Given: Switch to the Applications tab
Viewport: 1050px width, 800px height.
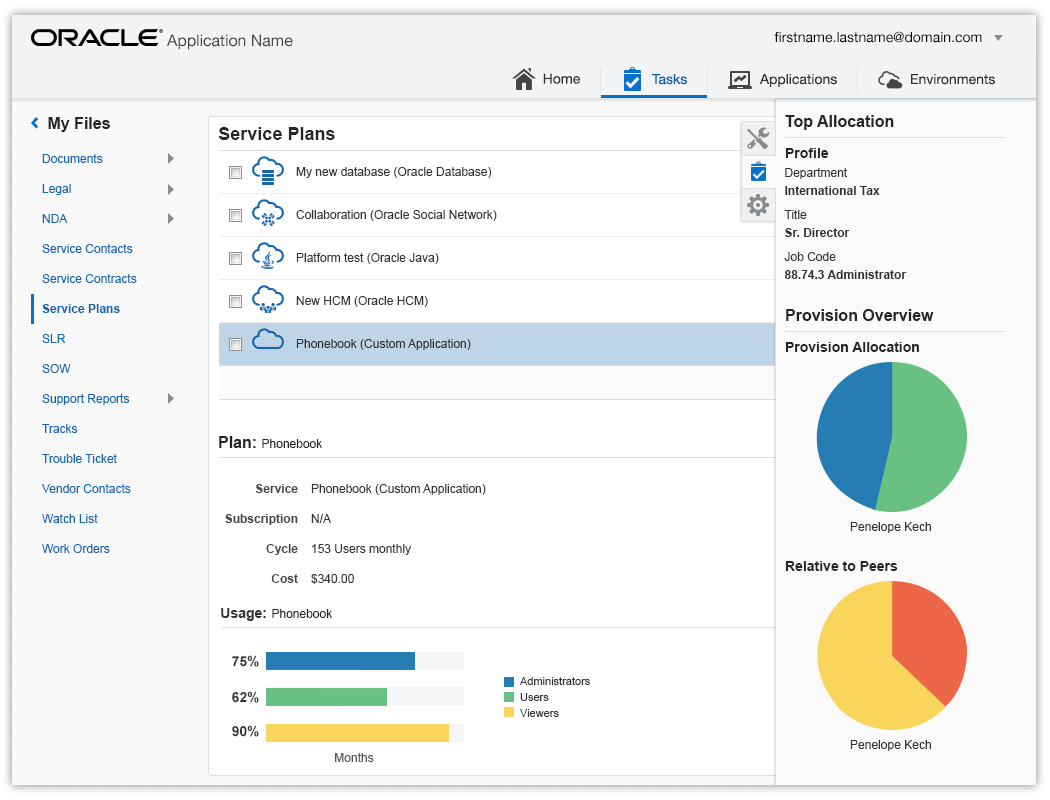Looking at the screenshot, I should [x=783, y=80].
